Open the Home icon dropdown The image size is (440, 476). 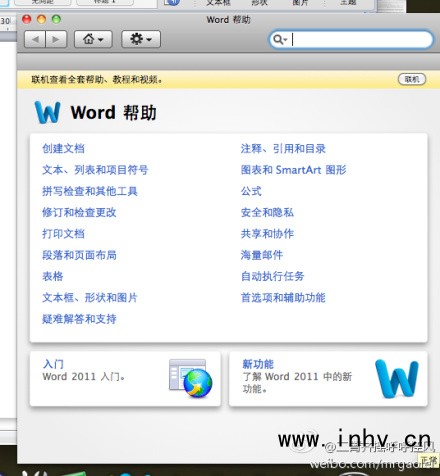click(x=93, y=39)
